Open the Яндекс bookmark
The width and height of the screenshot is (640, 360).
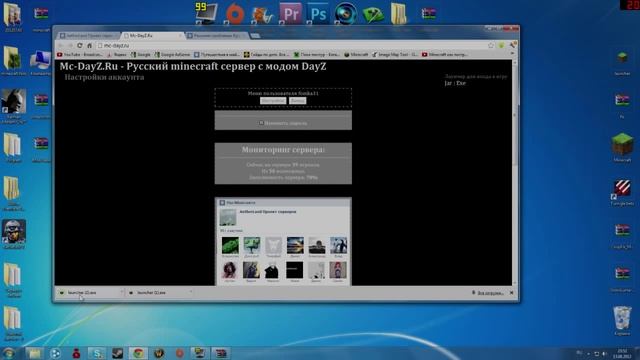pos(117,54)
